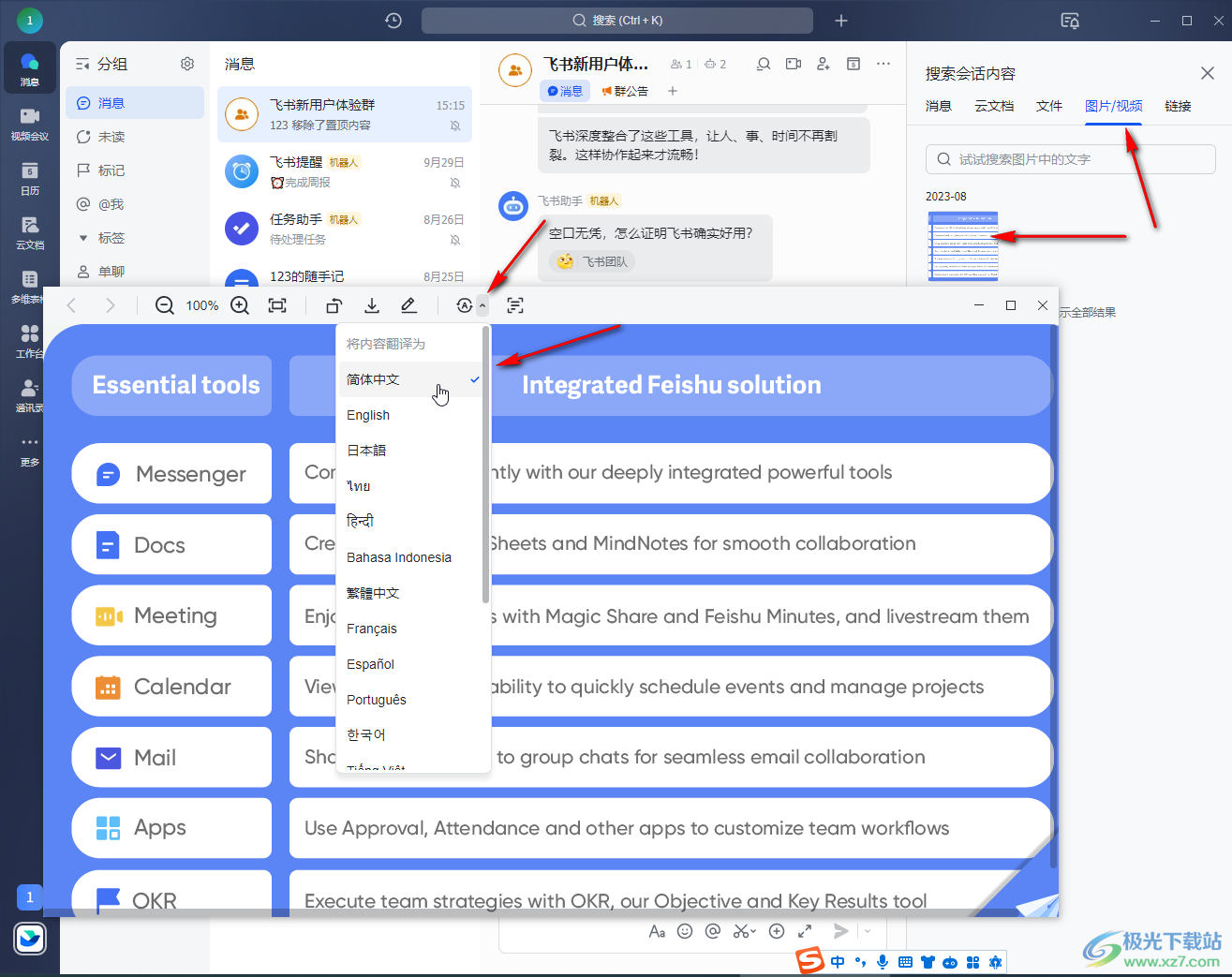Select English in translate menu

coord(412,415)
